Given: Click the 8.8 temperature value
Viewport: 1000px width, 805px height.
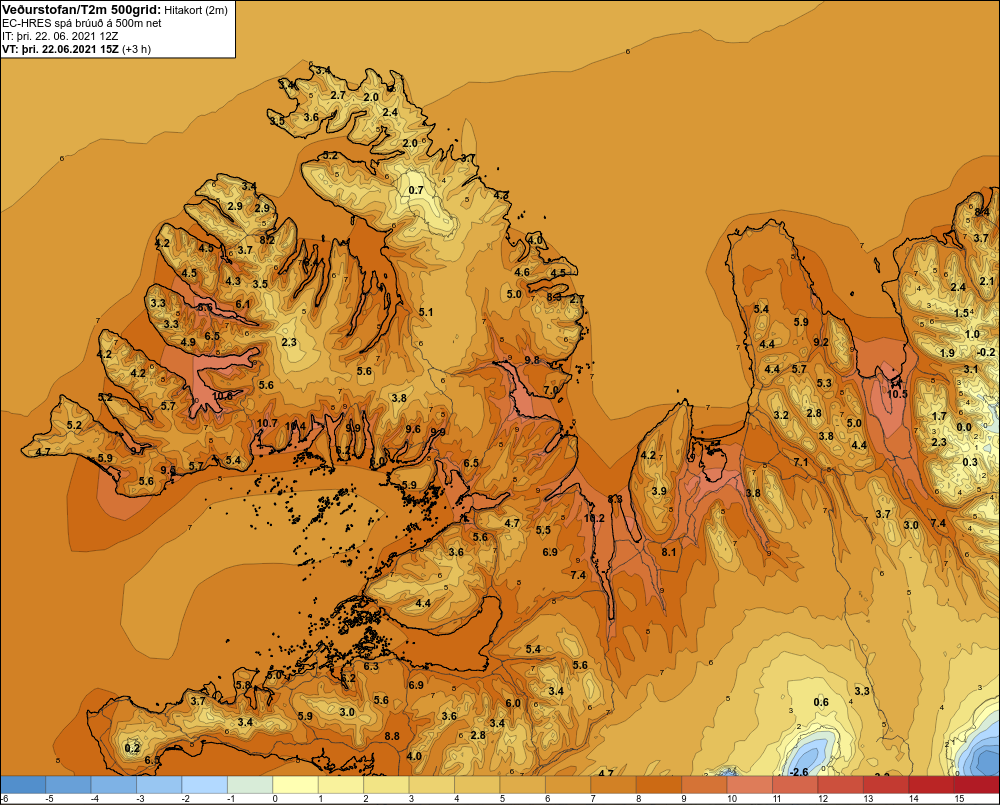Looking at the screenshot, I should click(392, 736).
